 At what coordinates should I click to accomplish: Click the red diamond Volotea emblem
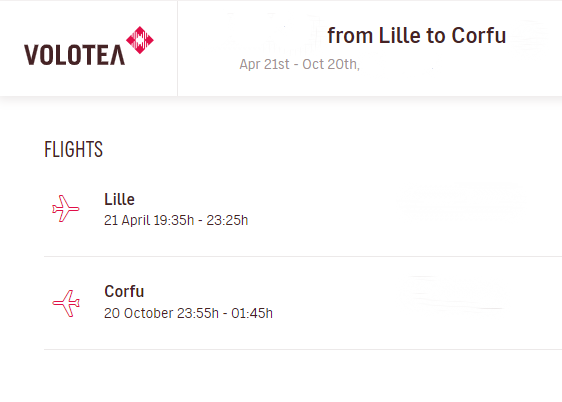coord(140,40)
